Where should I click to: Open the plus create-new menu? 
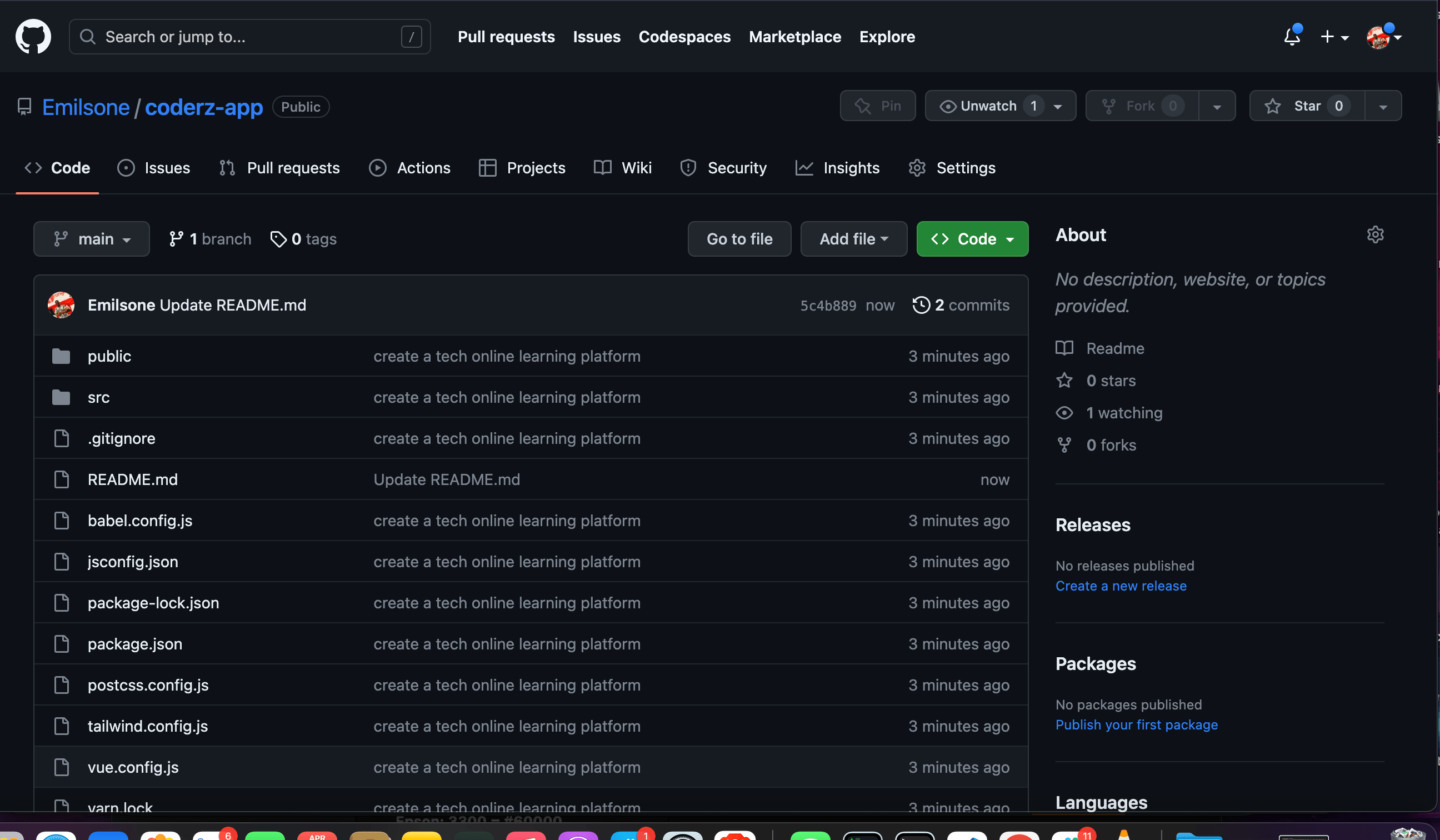click(1334, 37)
